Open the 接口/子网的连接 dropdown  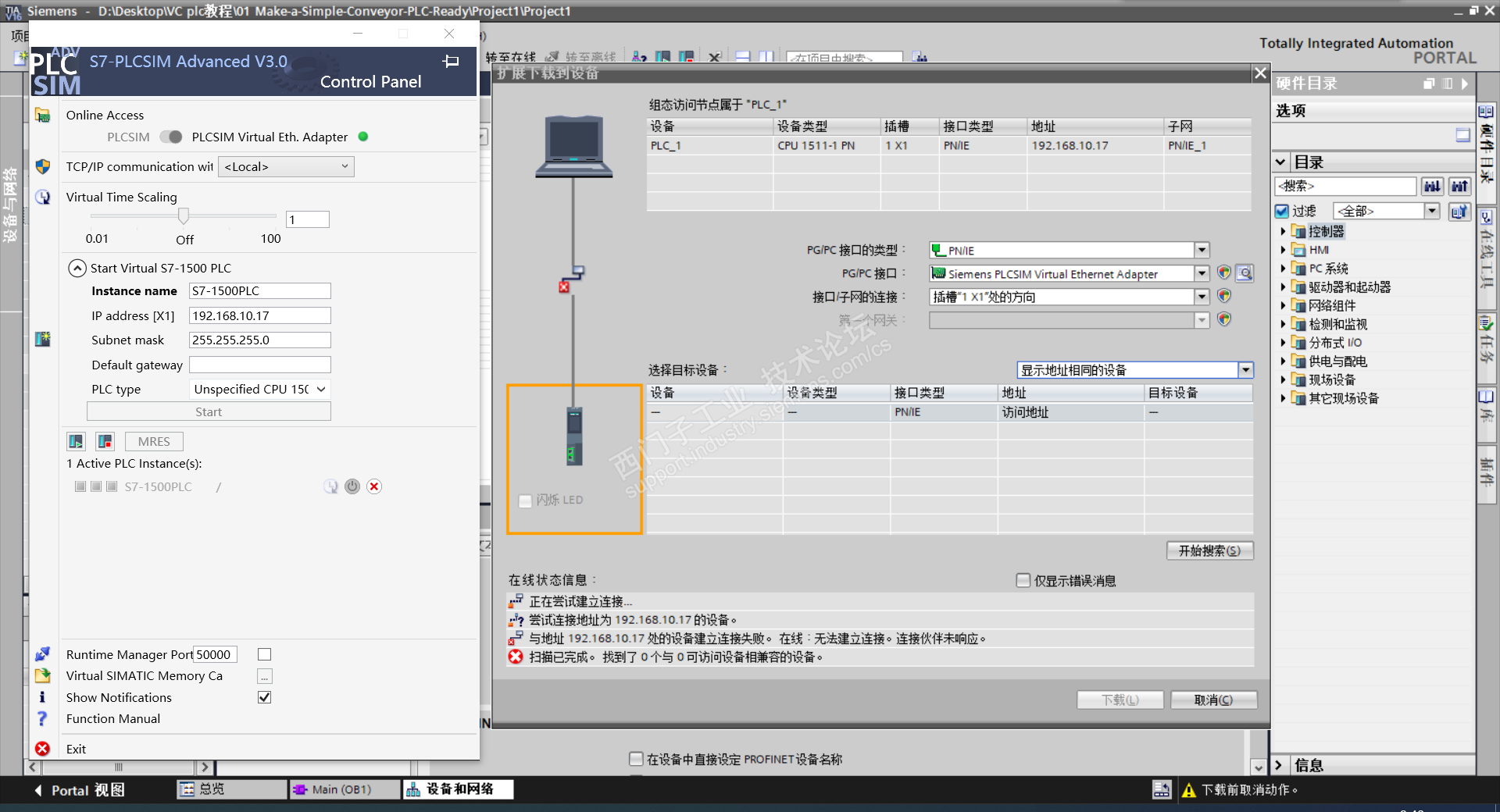(1202, 297)
